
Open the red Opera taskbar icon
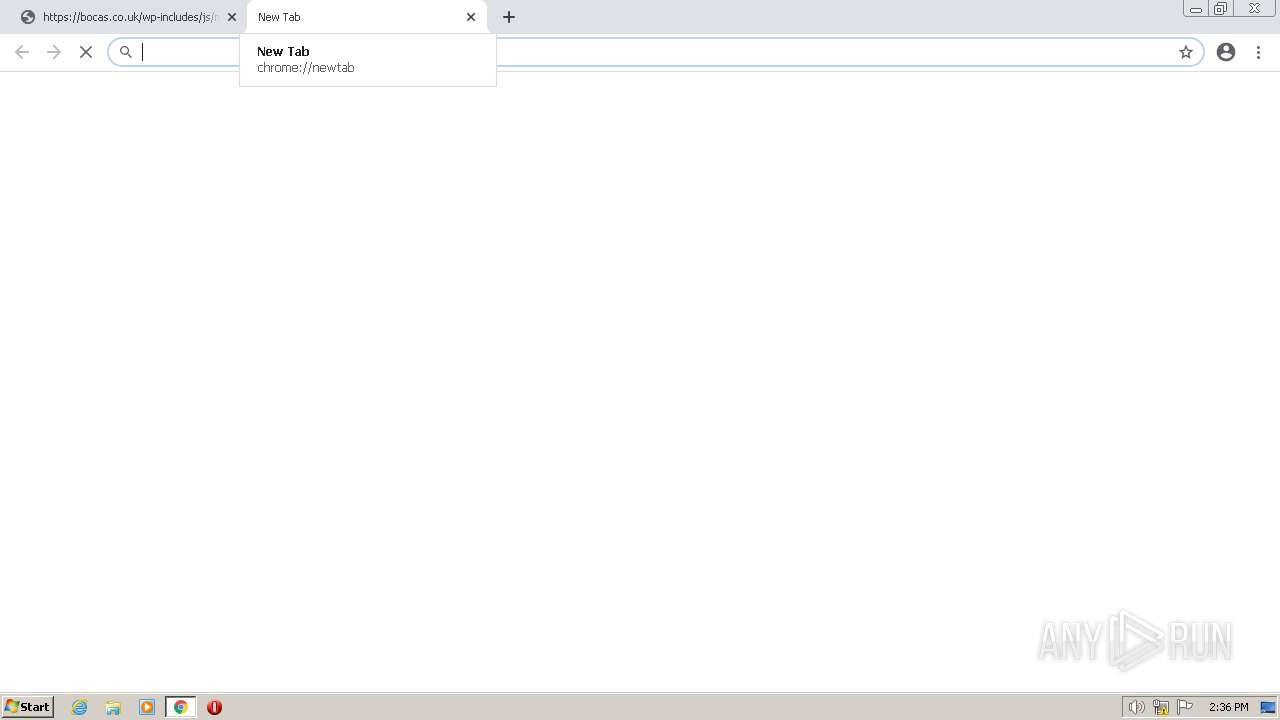pos(214,707)
